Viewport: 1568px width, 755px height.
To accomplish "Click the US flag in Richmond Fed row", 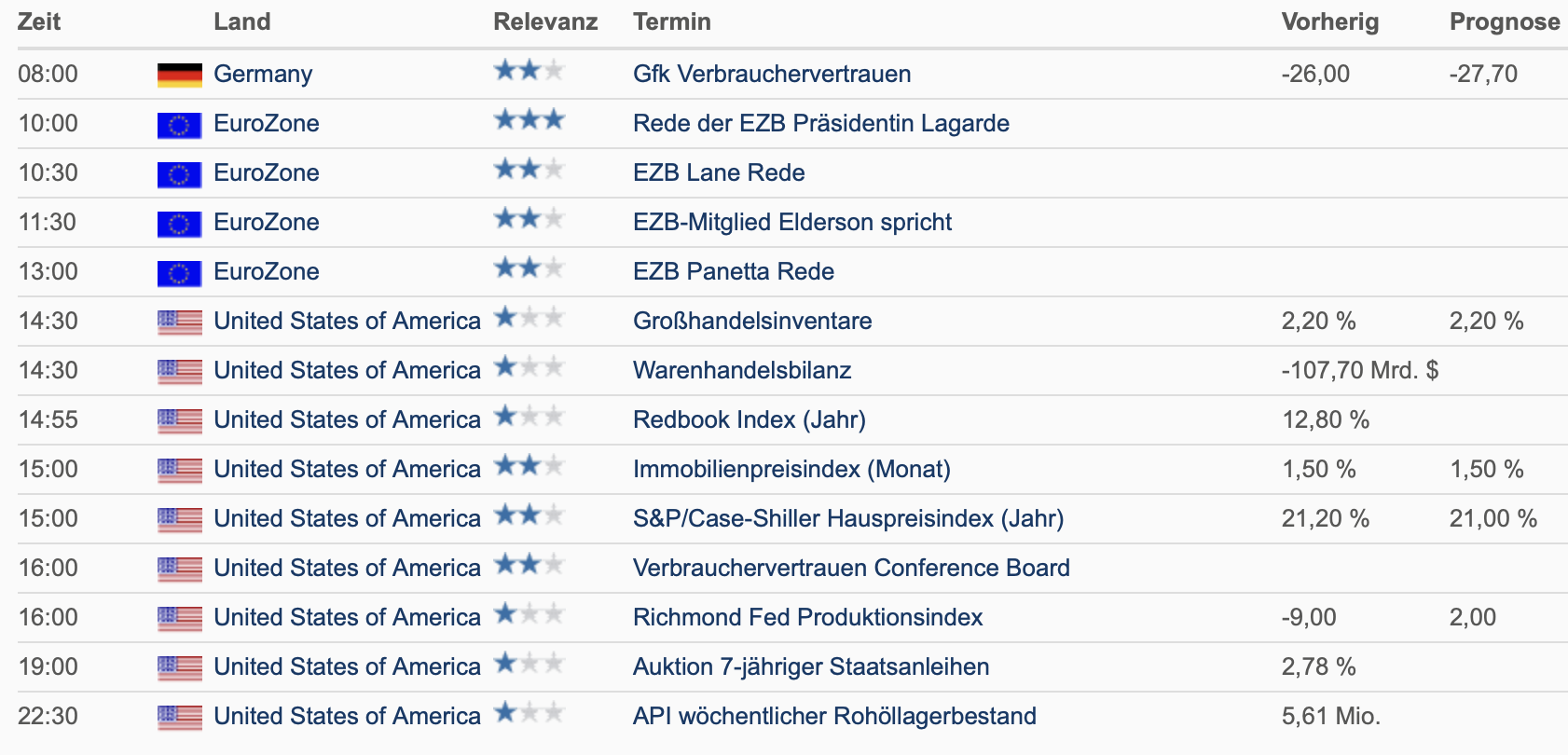I will pyautogui.click(x=180, y=618).
